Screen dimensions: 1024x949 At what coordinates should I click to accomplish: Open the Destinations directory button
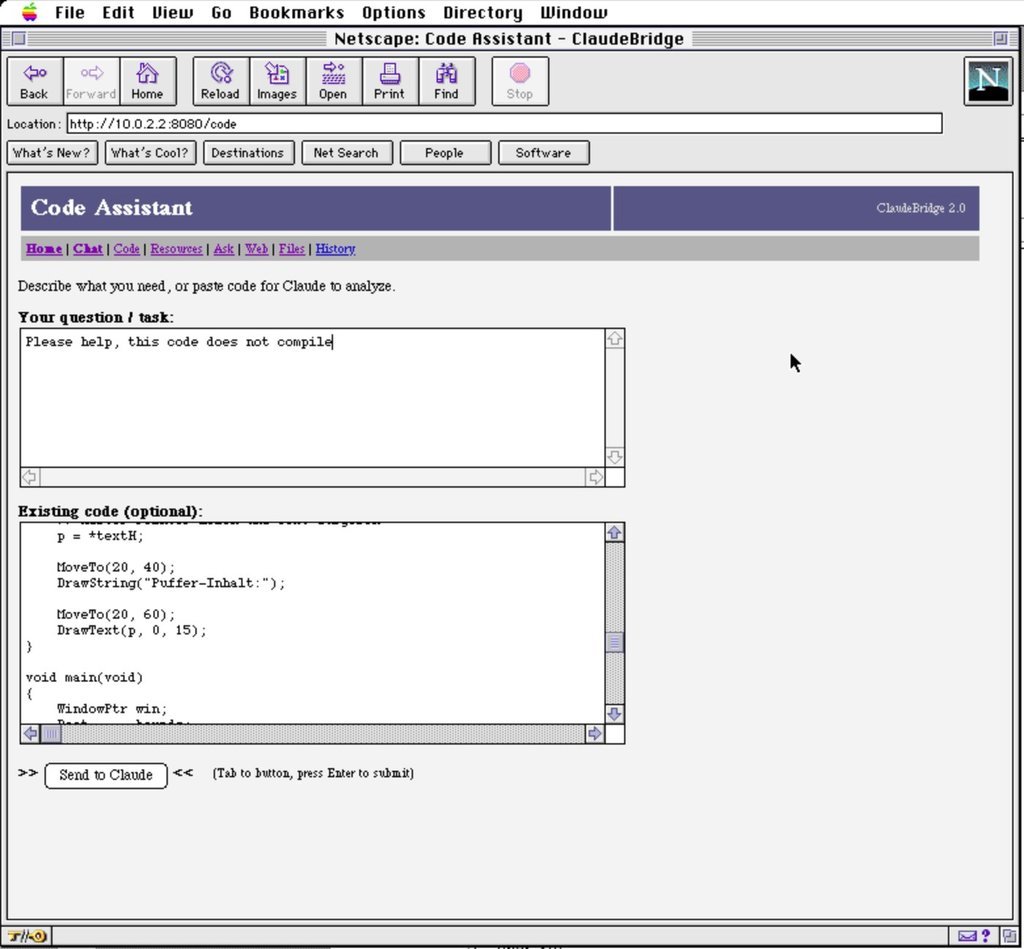pos(248,153)
